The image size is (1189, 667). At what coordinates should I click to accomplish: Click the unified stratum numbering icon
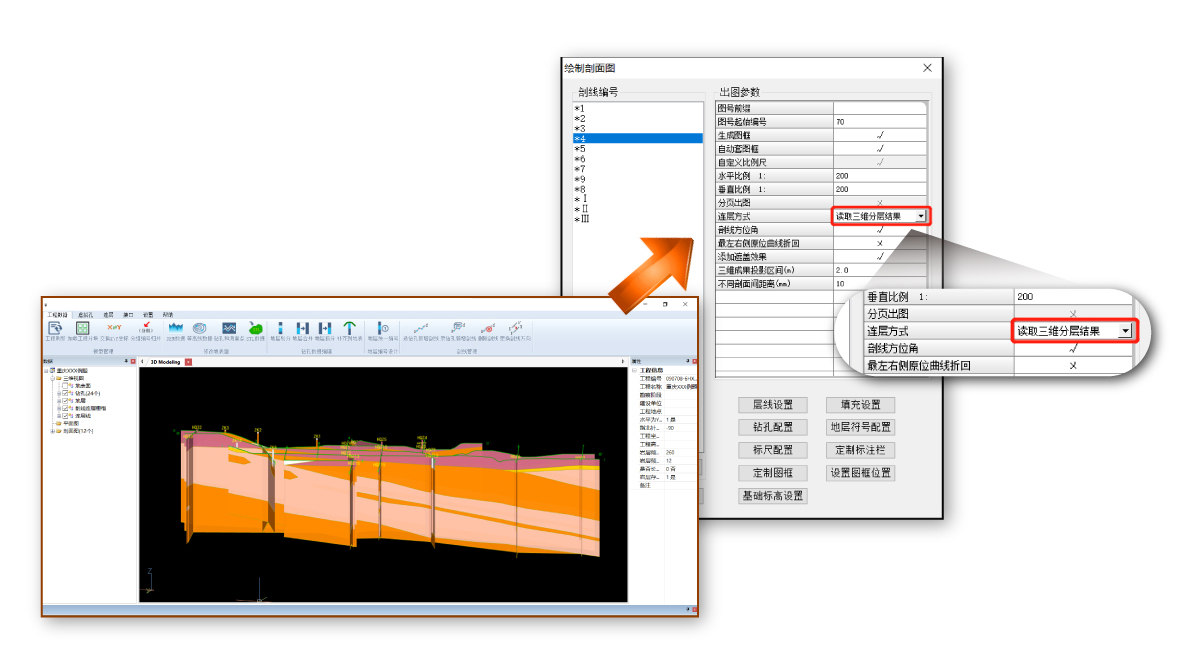383,328
